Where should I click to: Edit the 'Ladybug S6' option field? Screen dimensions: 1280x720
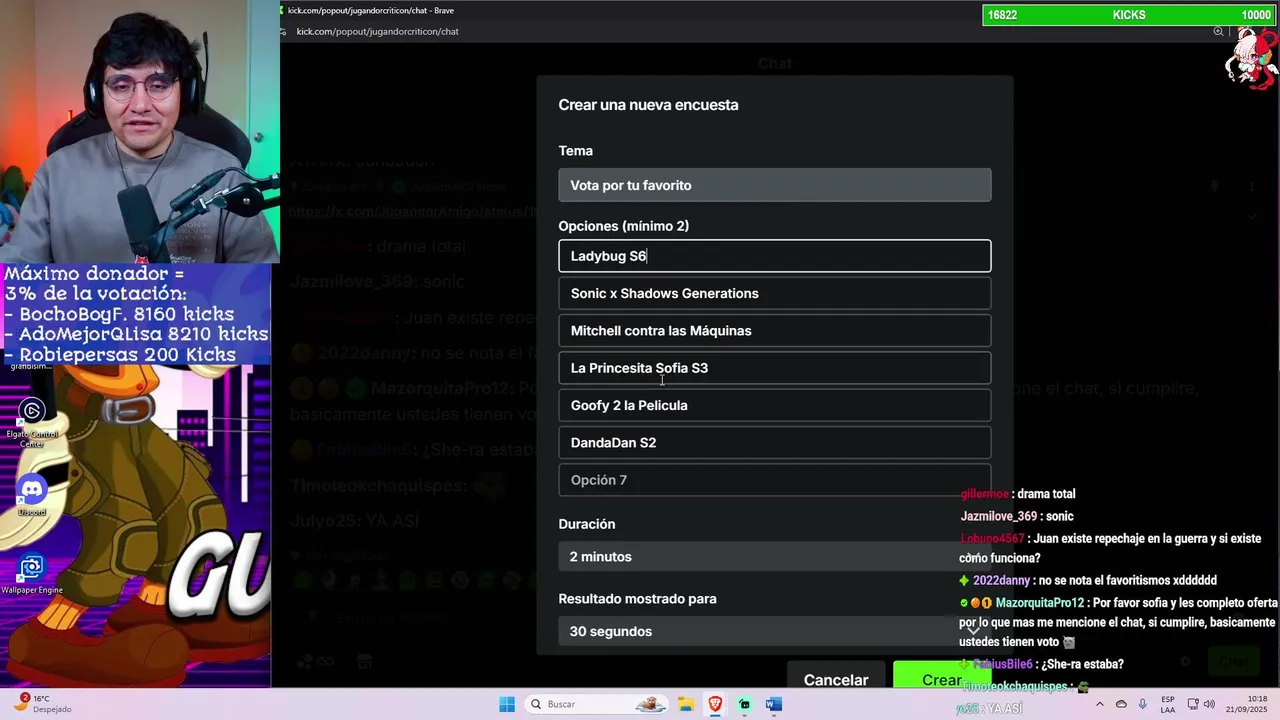coord(775,256)
